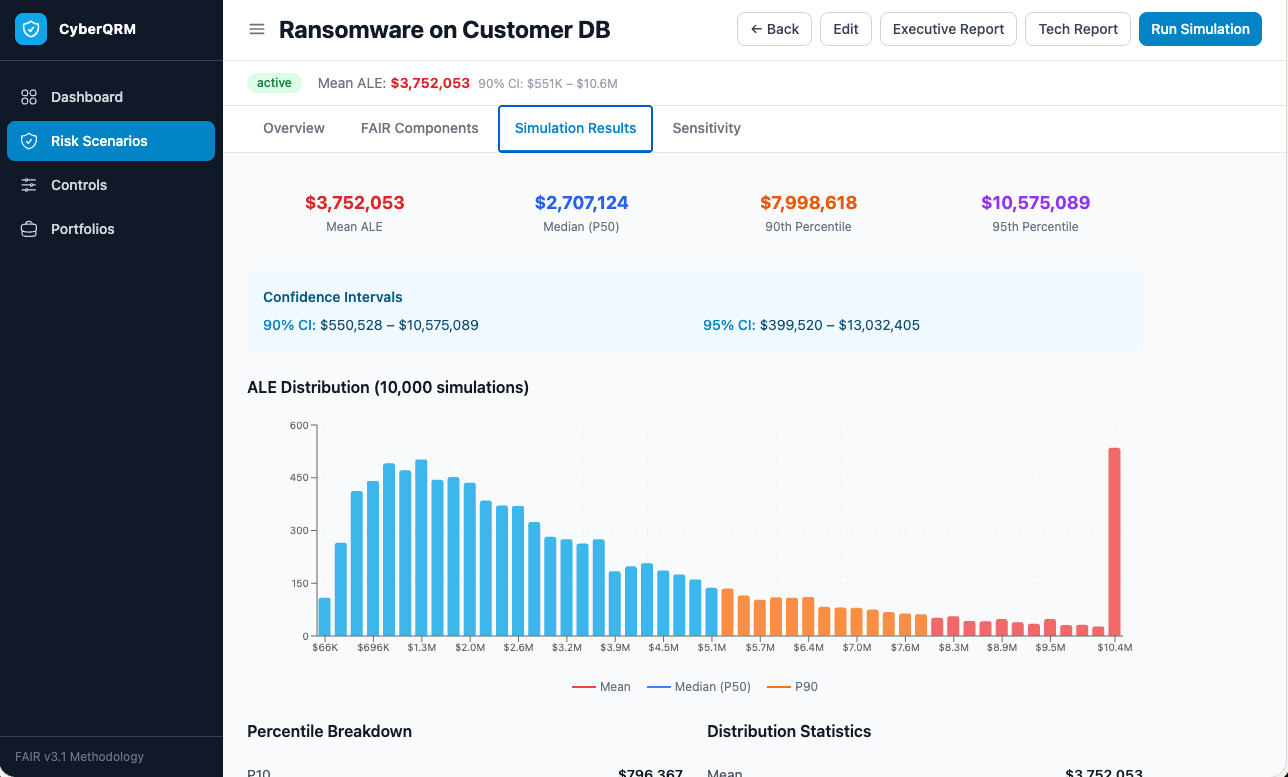Click the tallest red bar at $10.4M
1288x777 pixels.
pyautogui.click(x=1114, y=542)
